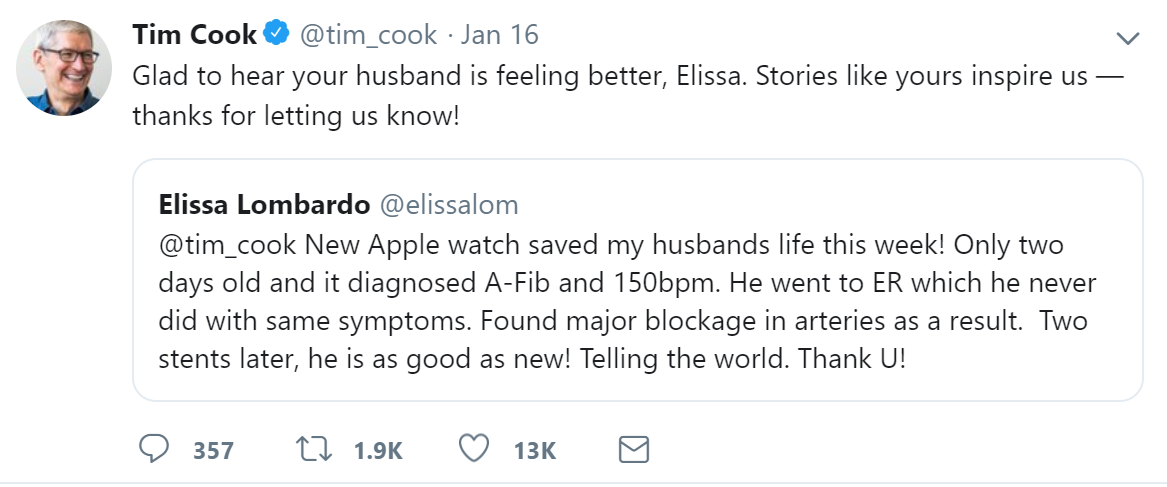Click the 357 reply count
Screen dimensions: 1167x487
click(x=213, y=451)
